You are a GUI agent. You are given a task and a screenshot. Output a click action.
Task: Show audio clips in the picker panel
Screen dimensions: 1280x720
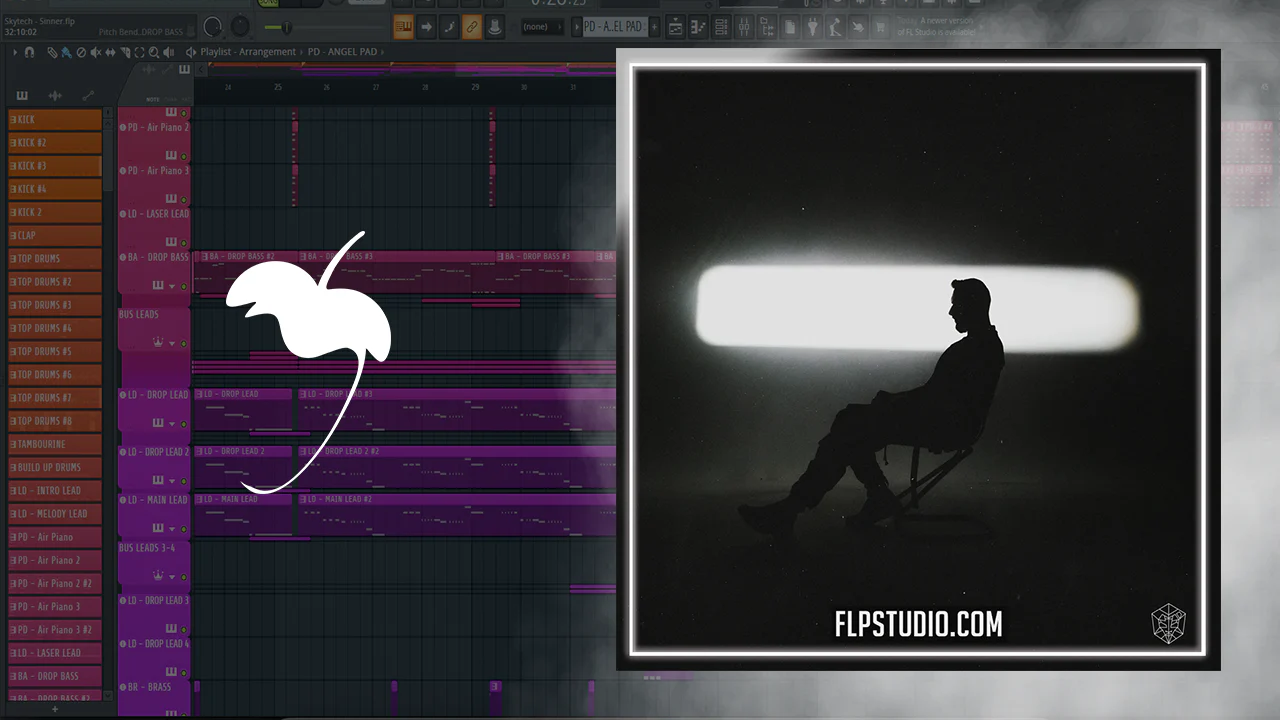coord(55,96)
